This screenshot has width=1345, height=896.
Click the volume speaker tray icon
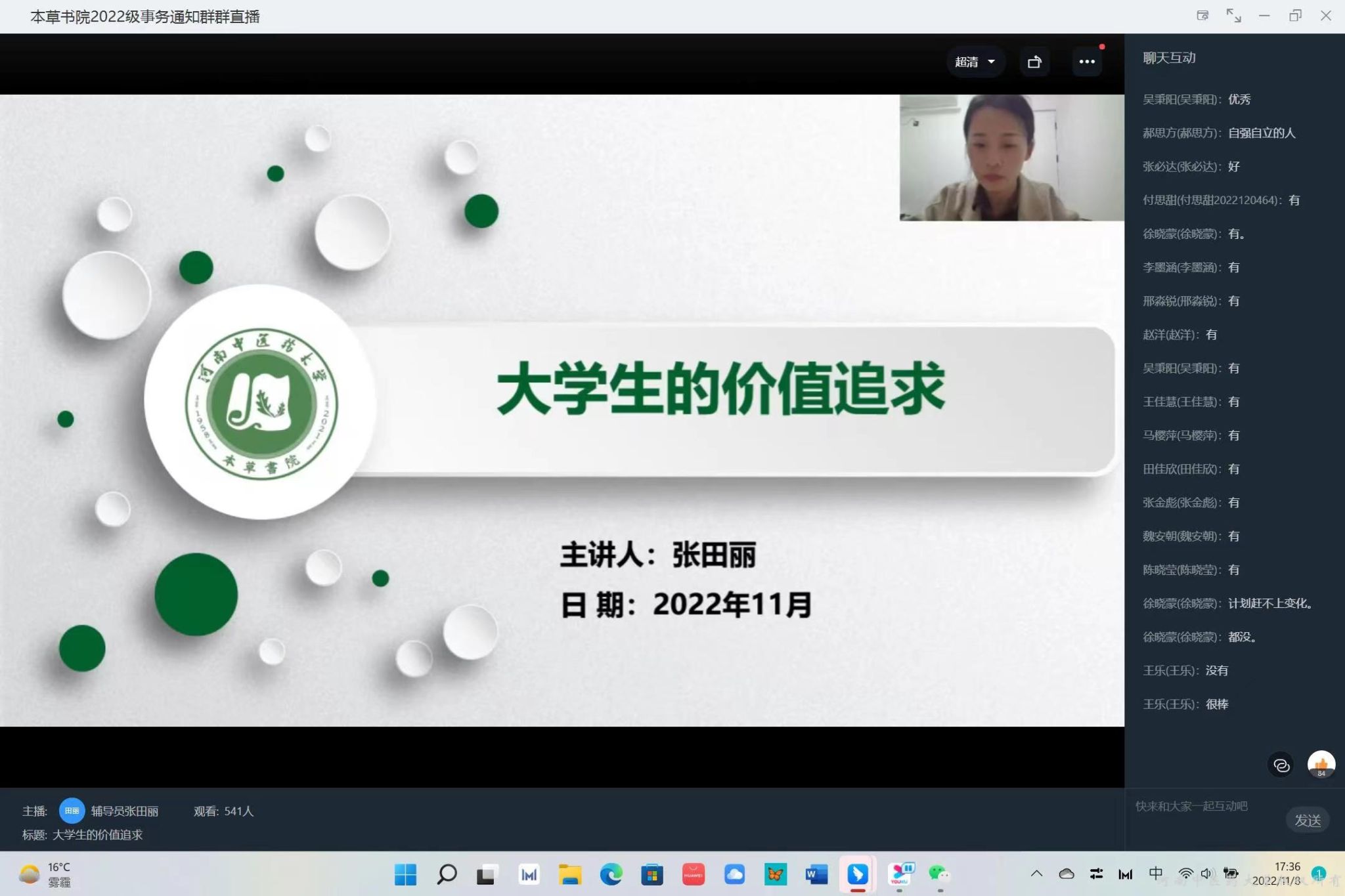tap(1206, 874)
